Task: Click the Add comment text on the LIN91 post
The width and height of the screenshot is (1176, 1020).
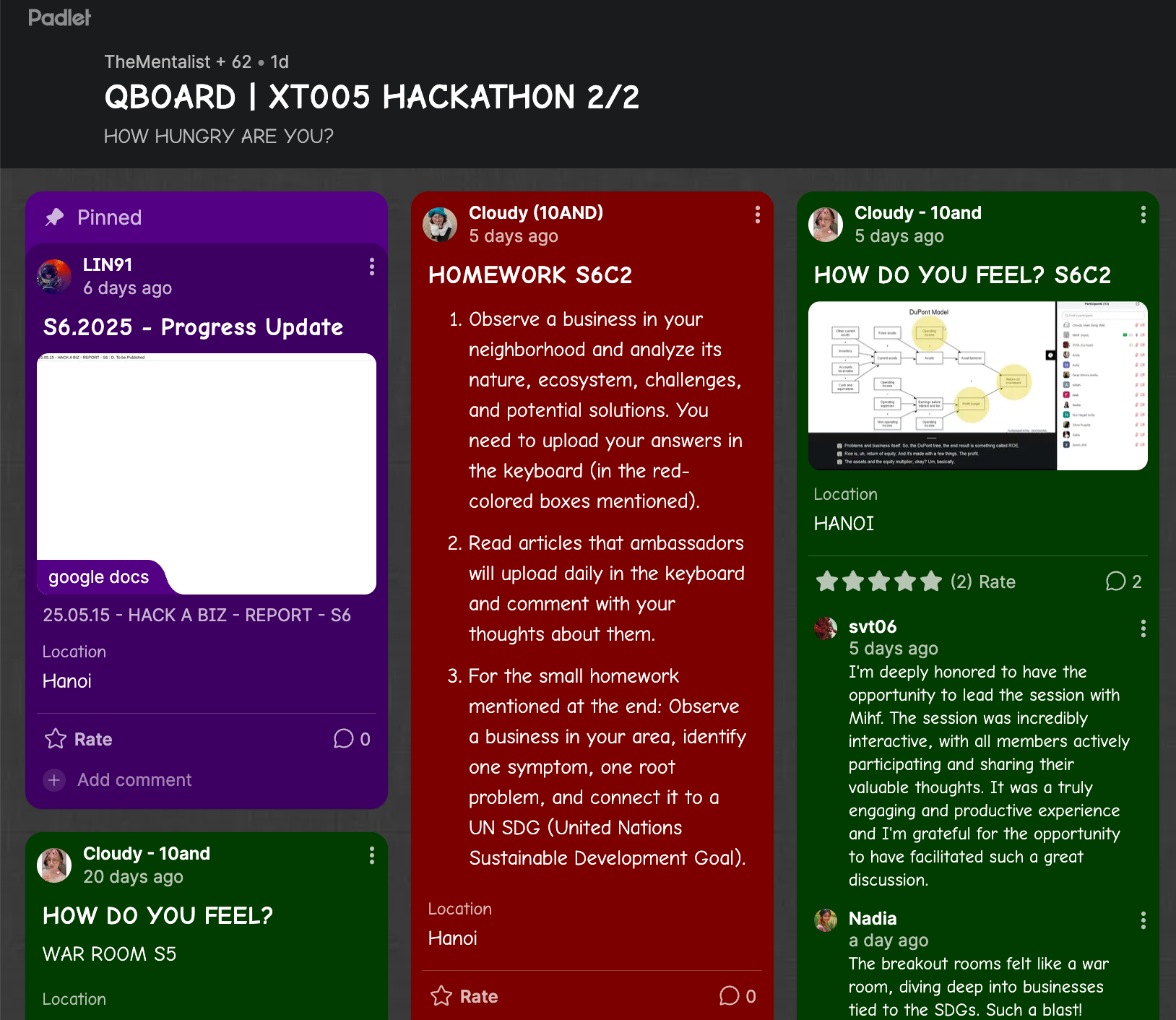Action: pos(134,780)
